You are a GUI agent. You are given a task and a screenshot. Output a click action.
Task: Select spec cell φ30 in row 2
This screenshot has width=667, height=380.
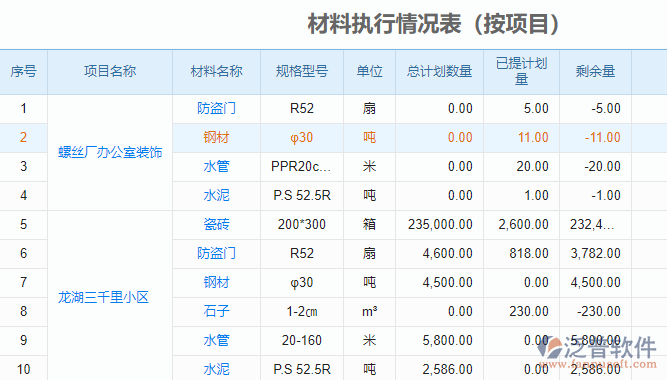(x=302, y=137)
